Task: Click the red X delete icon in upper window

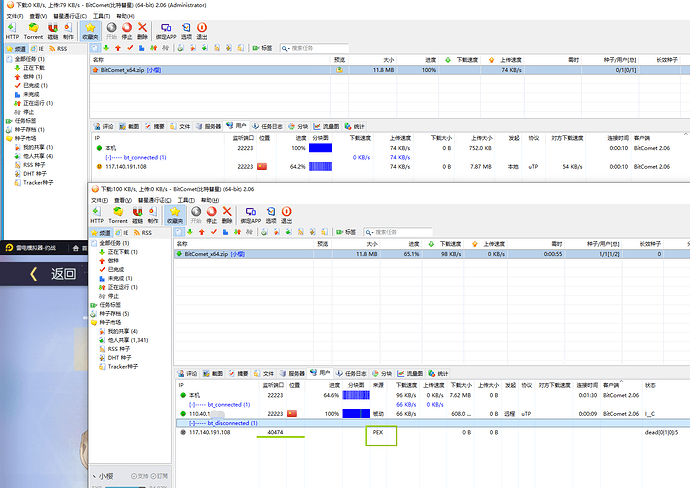Action: point(142,31)
